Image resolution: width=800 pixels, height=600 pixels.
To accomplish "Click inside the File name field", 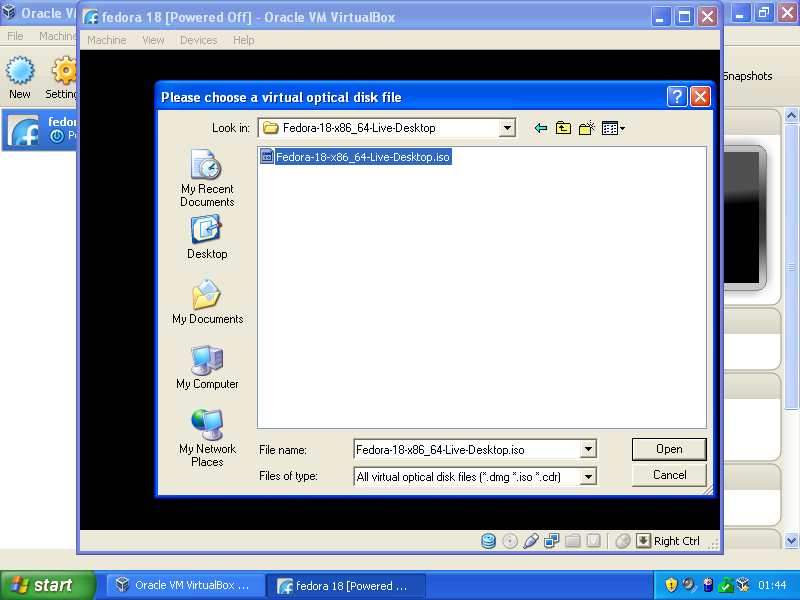I will click(x=467, y=449).
